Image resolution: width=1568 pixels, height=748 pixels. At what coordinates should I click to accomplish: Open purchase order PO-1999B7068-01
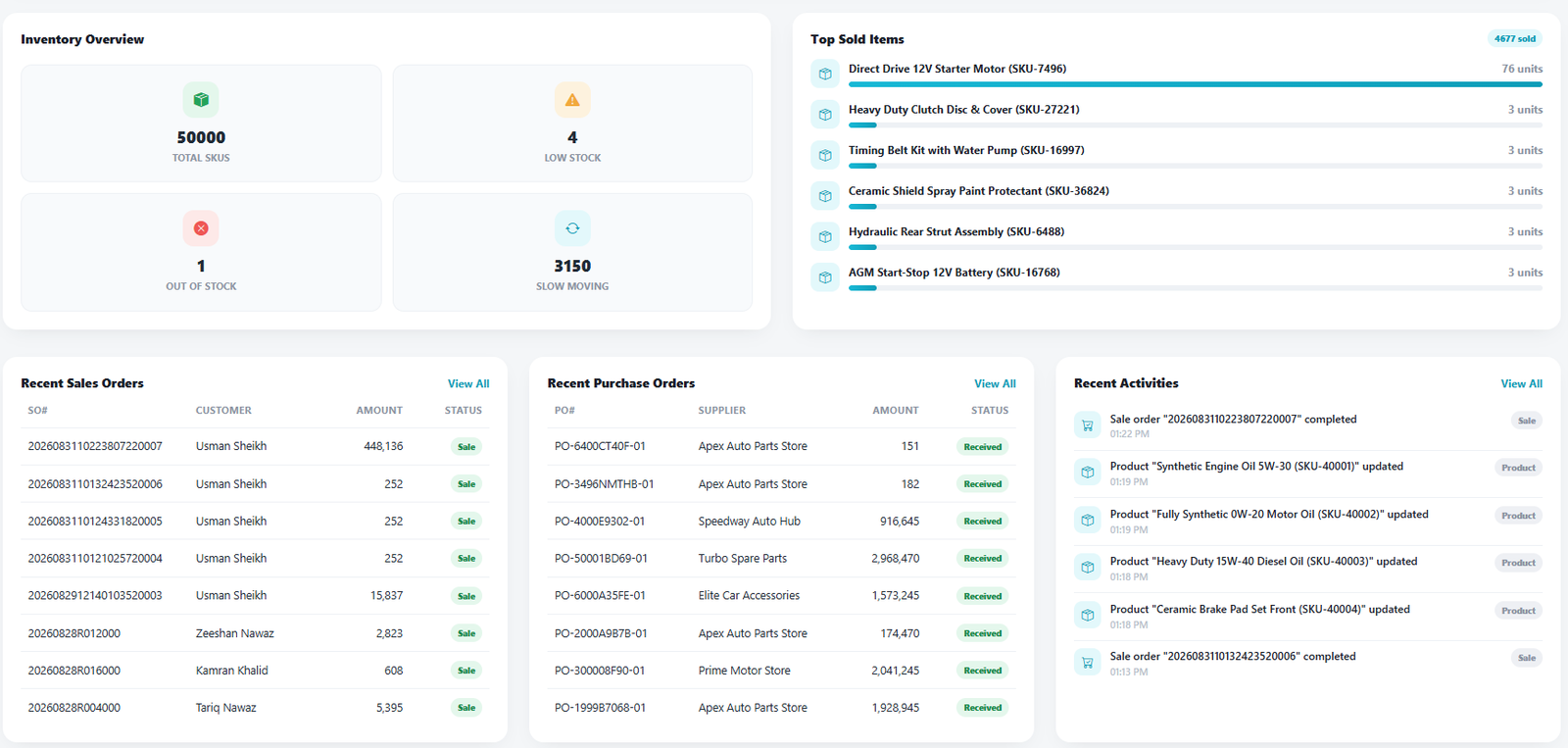point(600,708)
